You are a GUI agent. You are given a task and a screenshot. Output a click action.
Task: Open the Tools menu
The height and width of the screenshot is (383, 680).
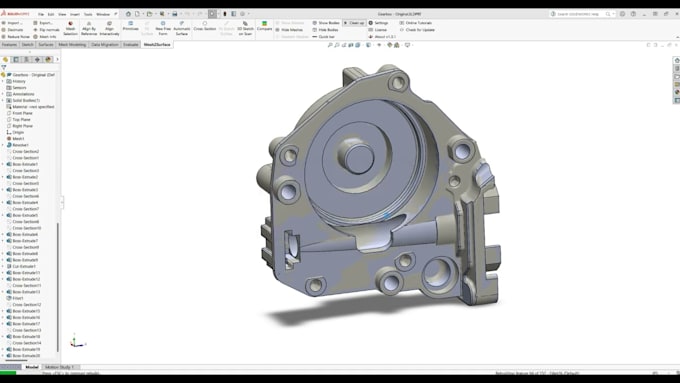pos(88,14)
